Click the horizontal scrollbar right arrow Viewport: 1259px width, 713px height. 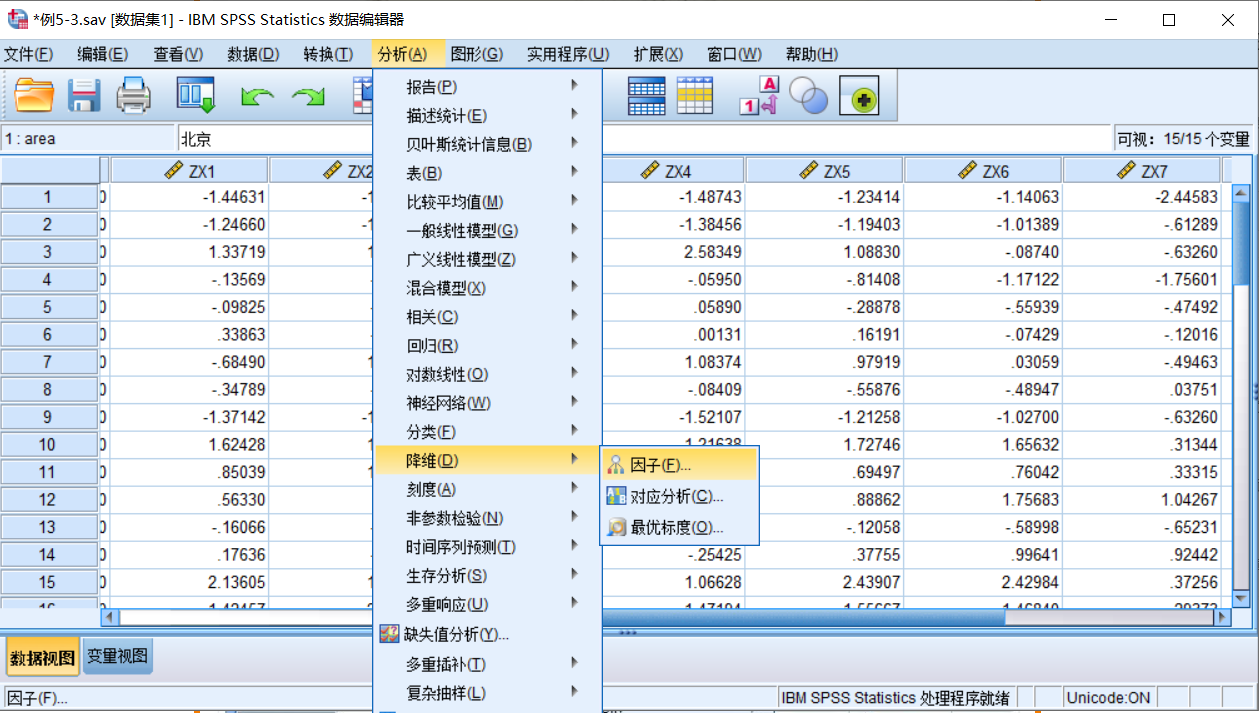tap(1221, 618)
